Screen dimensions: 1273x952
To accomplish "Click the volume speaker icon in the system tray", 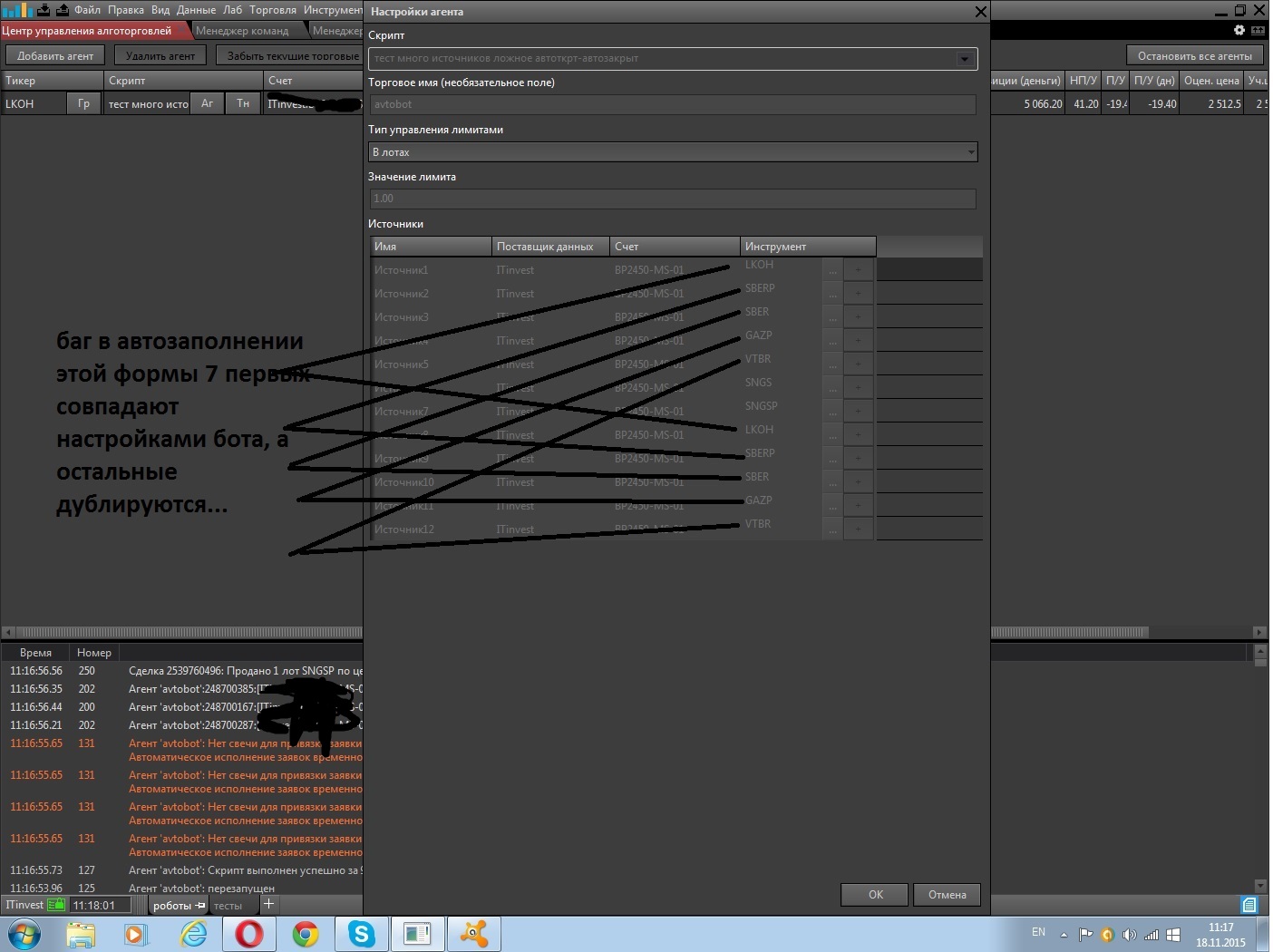I will [x=1129, y=935].
